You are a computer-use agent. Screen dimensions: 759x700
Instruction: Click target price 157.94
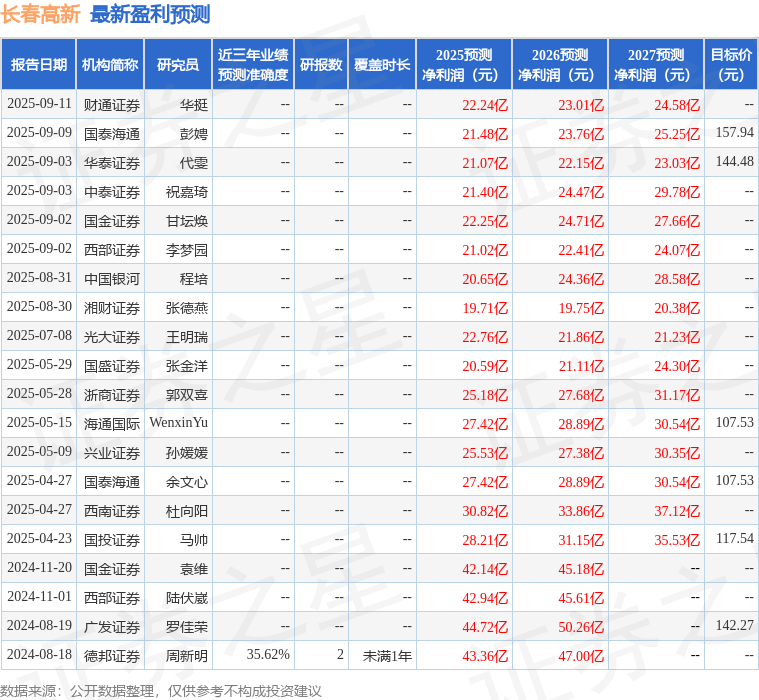point(735,132)
